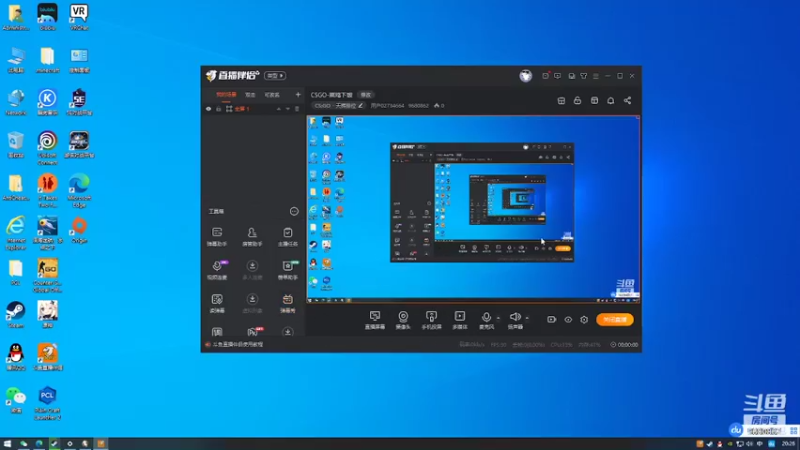Image resolution: width=800 pixels, height=450 pixels.
Task: Toggle the preview eye icon in bottom toolbar
Action: [568, 319]
